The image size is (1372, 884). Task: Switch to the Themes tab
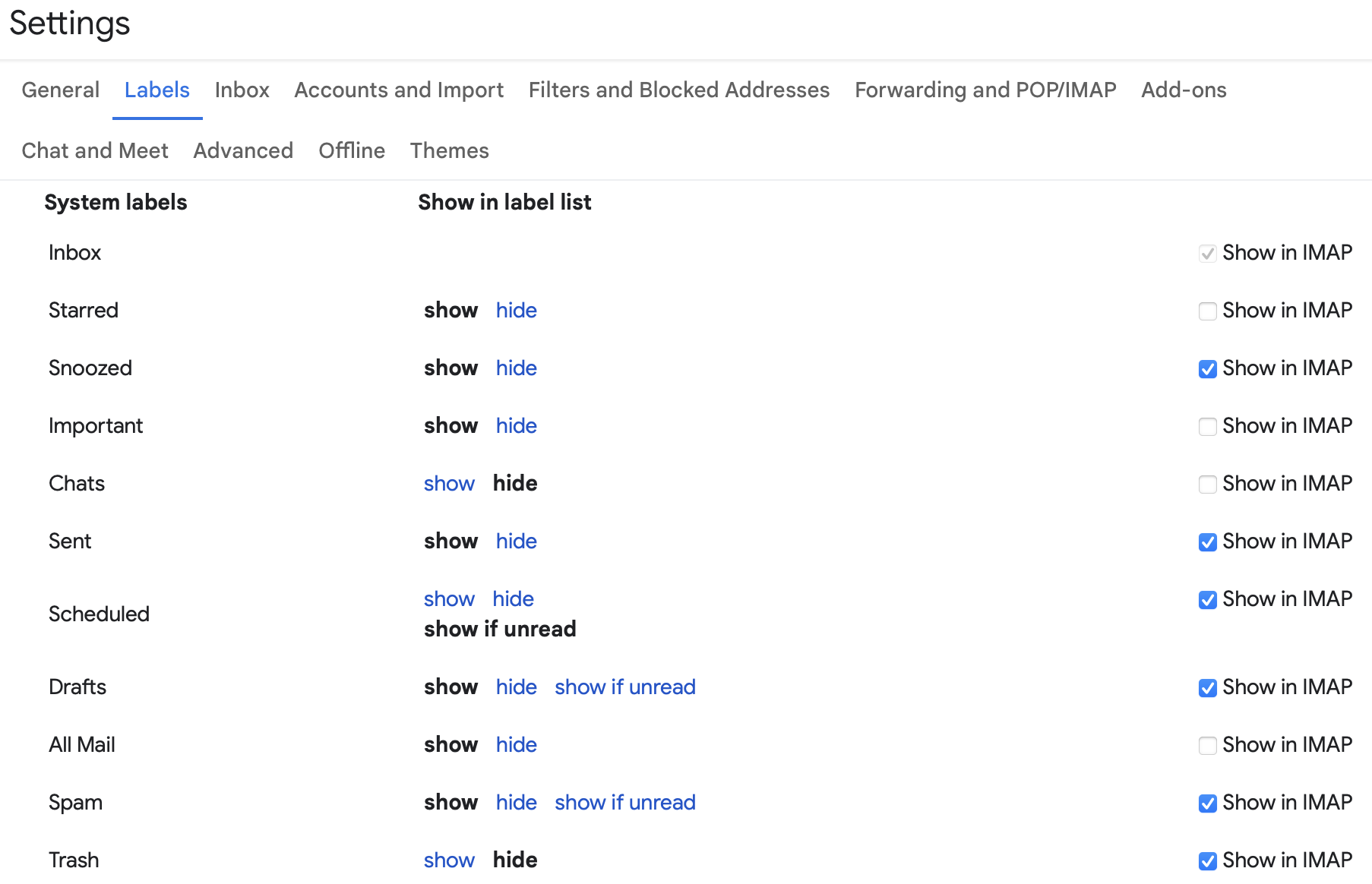coord(448,150)
